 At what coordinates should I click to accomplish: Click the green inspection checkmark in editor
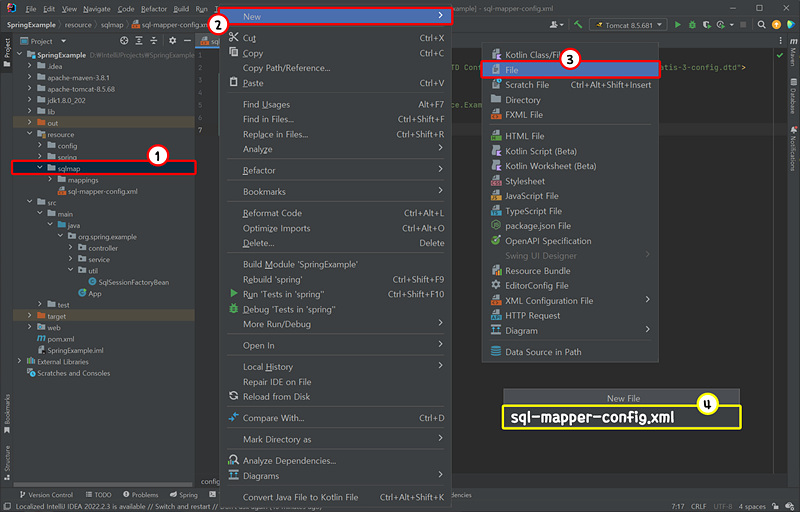click(x=780, y=55)
